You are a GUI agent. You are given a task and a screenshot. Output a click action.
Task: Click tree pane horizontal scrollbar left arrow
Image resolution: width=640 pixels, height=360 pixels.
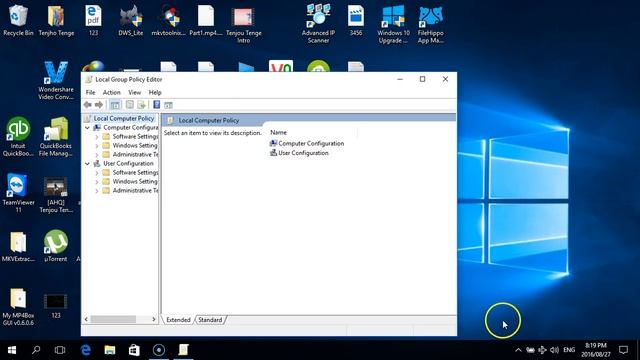[86, 319]
